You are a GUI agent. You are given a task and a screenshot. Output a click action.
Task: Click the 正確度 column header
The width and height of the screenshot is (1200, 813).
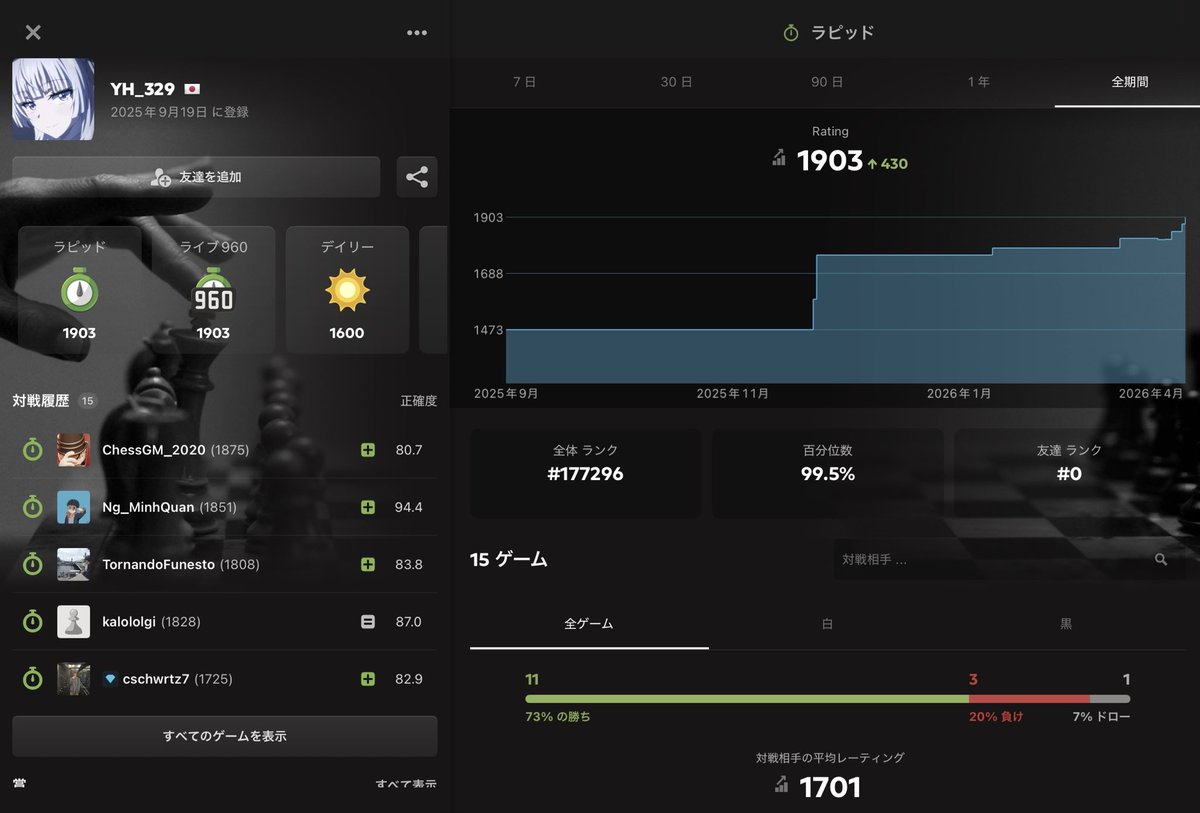point(419,401)
